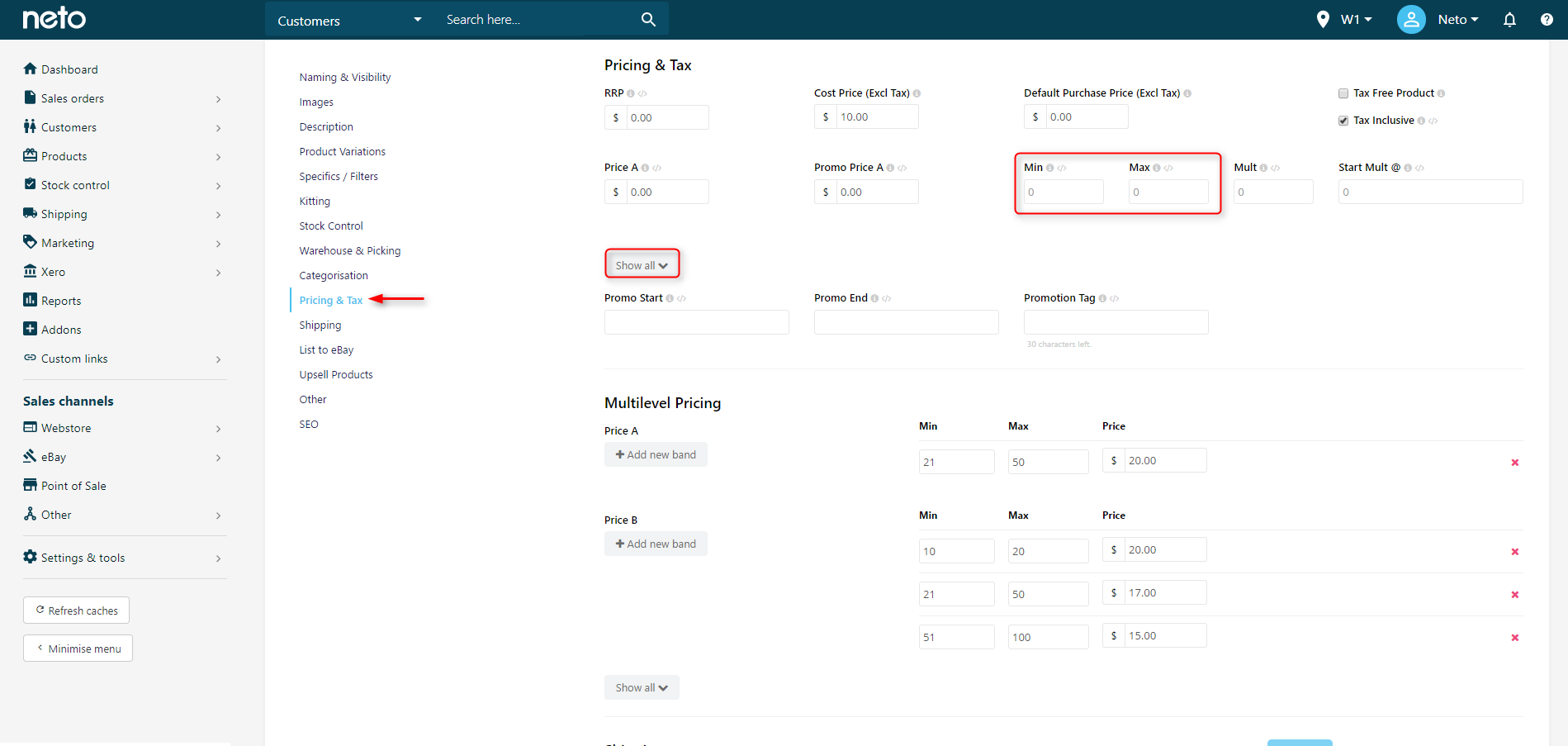Click Promo End info icon
The image size is (1568, 746).
(874, 298)
